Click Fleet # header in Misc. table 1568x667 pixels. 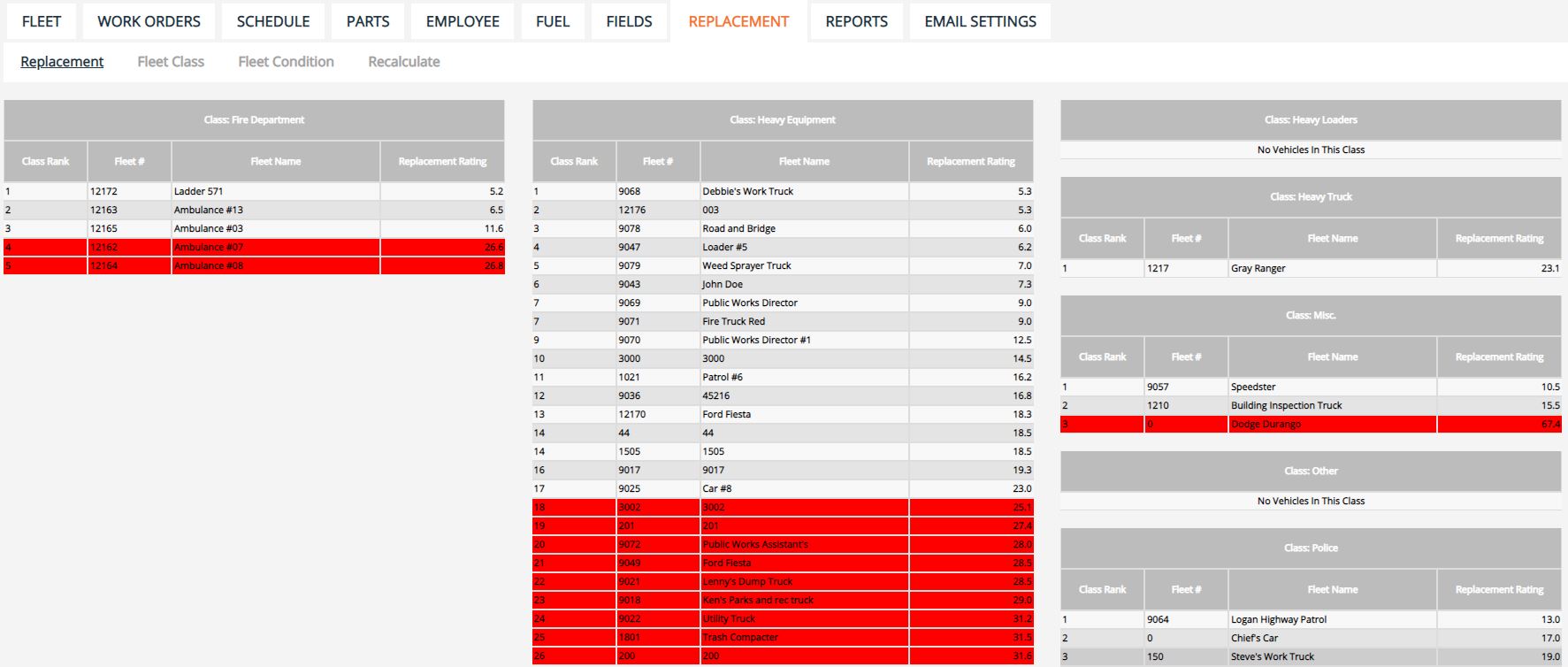[x=1186, y=356]
